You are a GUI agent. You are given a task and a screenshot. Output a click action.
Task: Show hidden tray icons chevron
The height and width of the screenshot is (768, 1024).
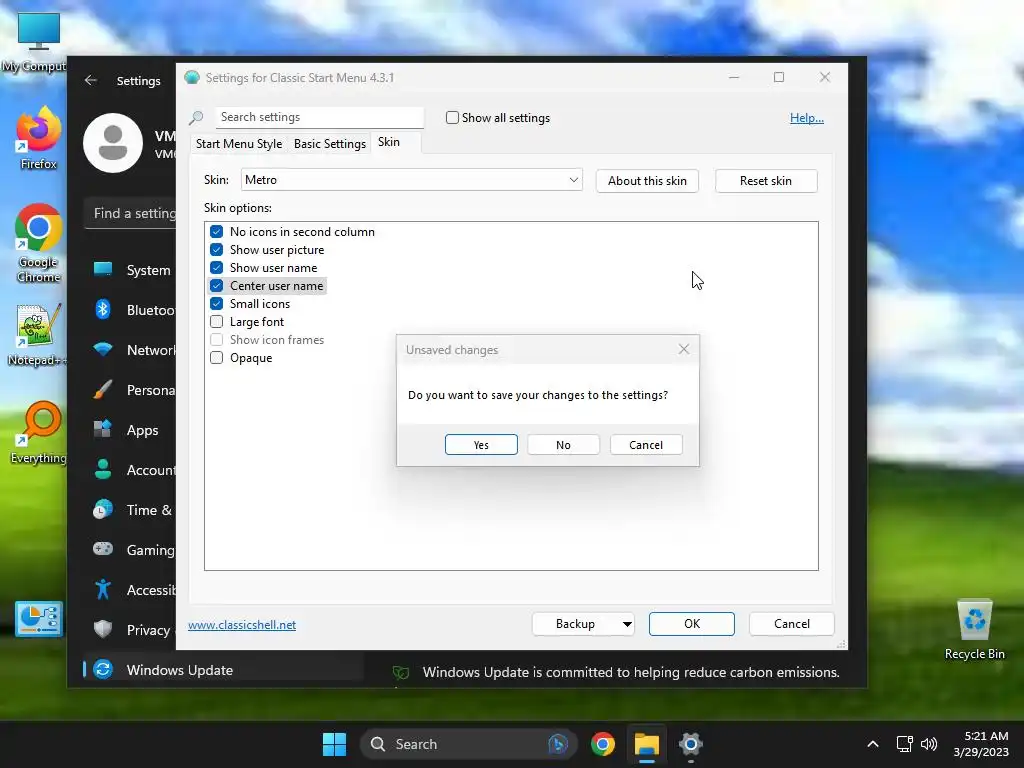tap(872, 744)
